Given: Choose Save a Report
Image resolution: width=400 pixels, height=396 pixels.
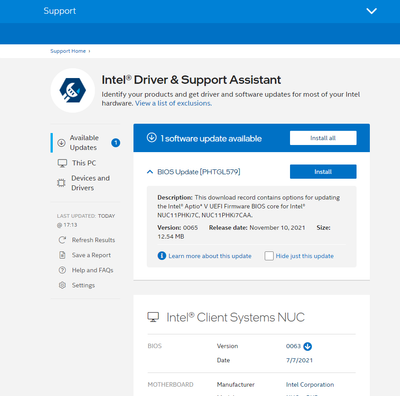Looking at the screenshot, I should pos(91,255).
